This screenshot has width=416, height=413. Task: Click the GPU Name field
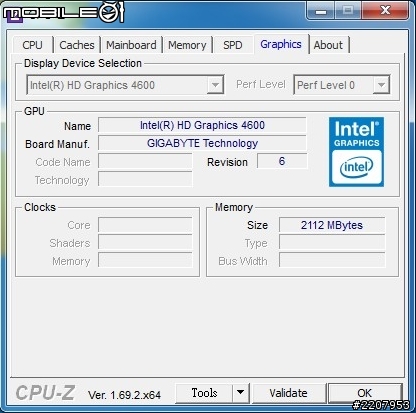pyautogui.click(x=202, y=125)
